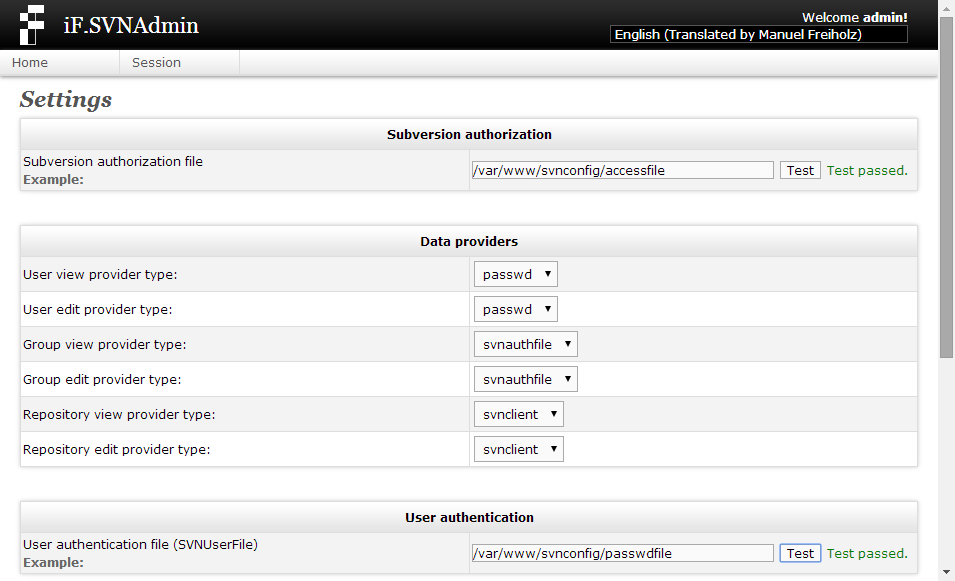Expand Group view provider type dropdown
Image resolution: width=955 pixels, height=581 pixels.
526,345
